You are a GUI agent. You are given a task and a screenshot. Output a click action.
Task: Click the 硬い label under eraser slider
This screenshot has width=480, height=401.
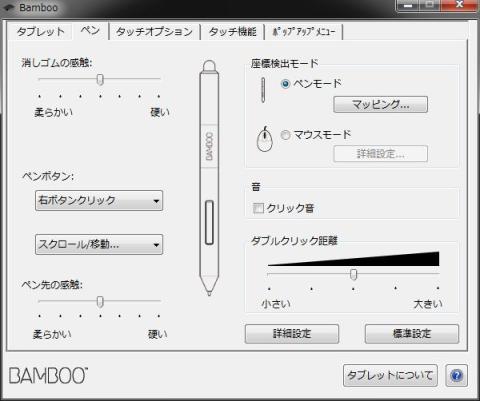tap(160, 112)
